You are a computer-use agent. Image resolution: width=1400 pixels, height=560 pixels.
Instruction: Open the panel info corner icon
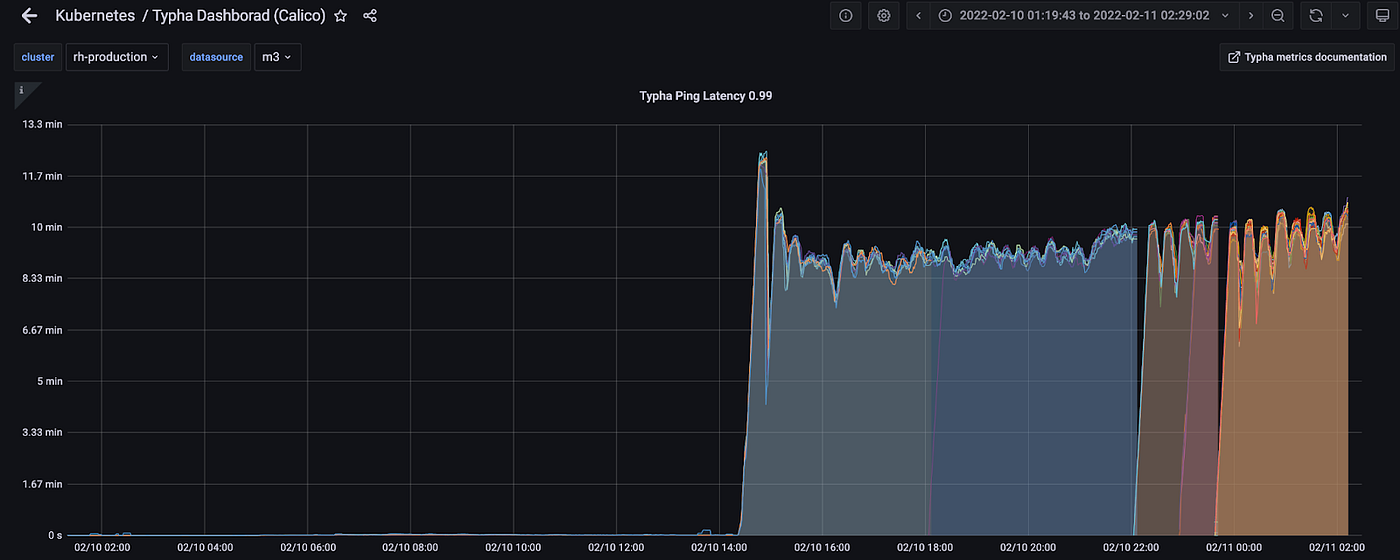coord(24,91)
